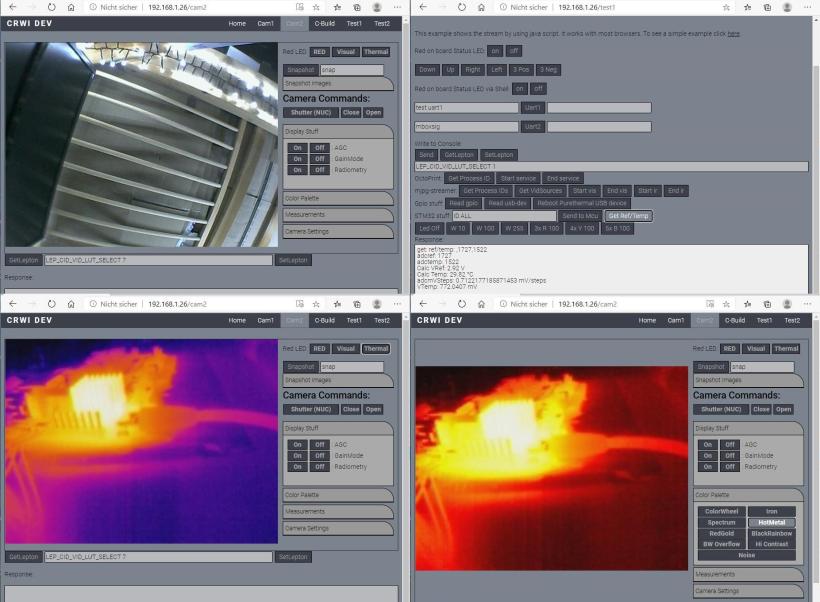Screen dimensions: 820x602
Task: Turn AGC on in the top-left camera window
Action: 297,147
